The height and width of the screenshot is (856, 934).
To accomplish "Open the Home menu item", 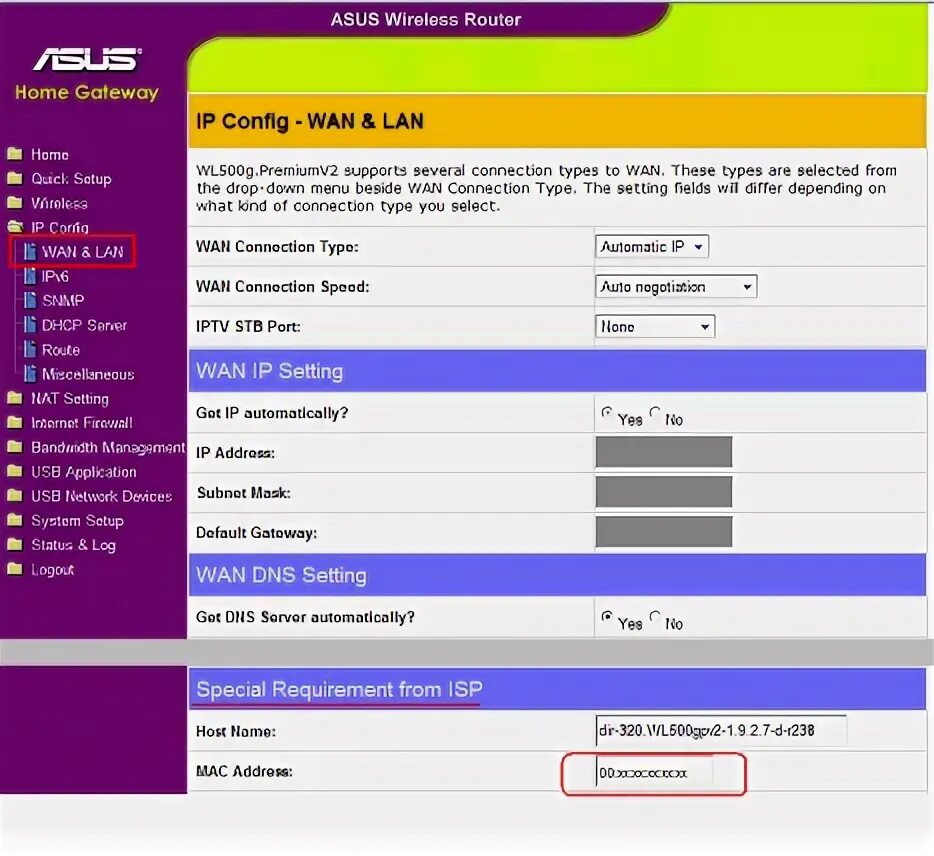I will click(50, 155).
